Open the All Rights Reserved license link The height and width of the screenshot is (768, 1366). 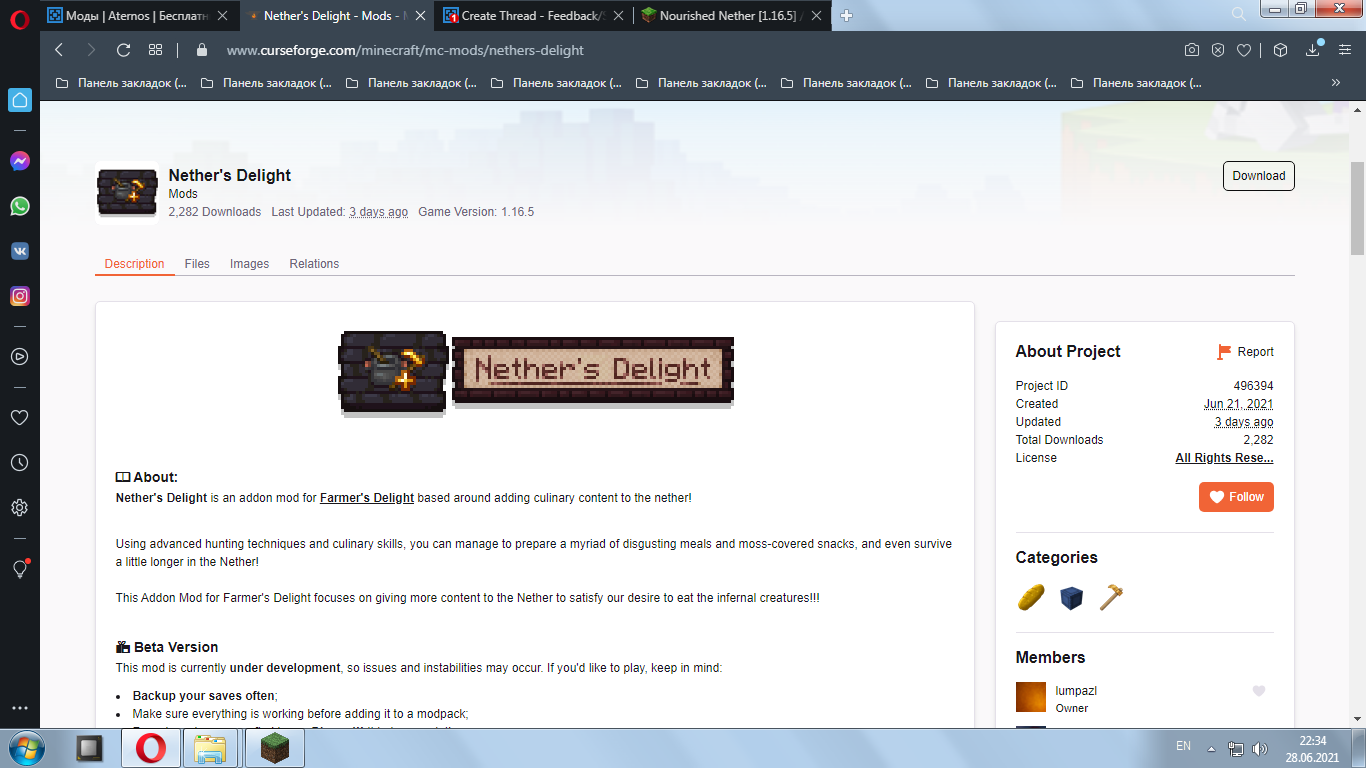tap(1224, 458)
